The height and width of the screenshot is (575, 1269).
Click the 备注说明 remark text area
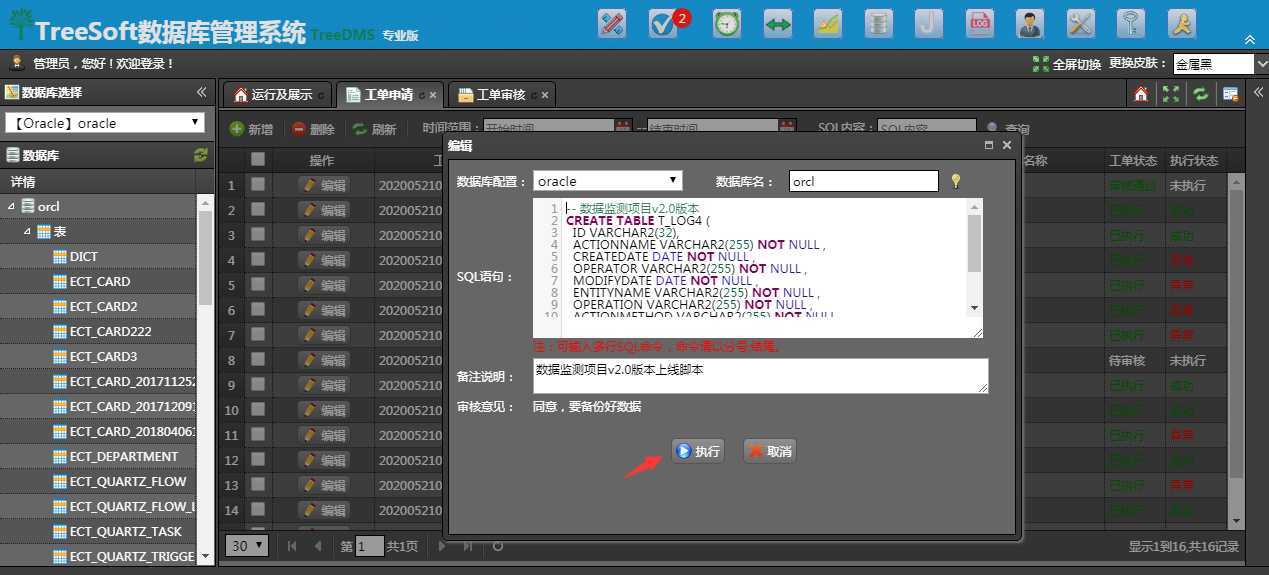pos(760,376)
